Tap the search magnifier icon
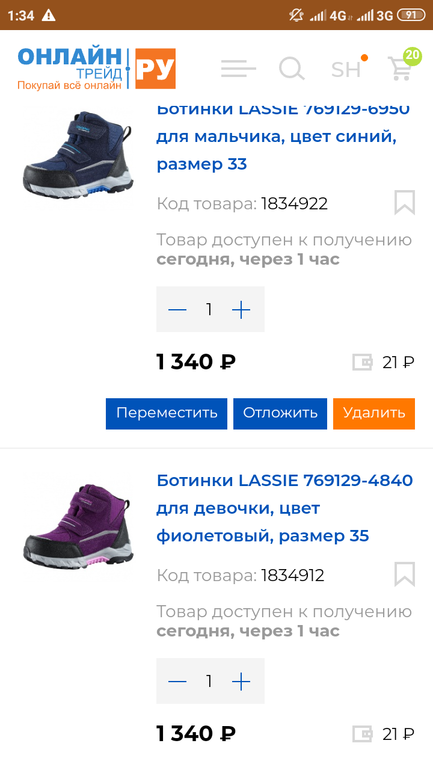The width and height of the screenshot is (433, 770). click(292, 68)
